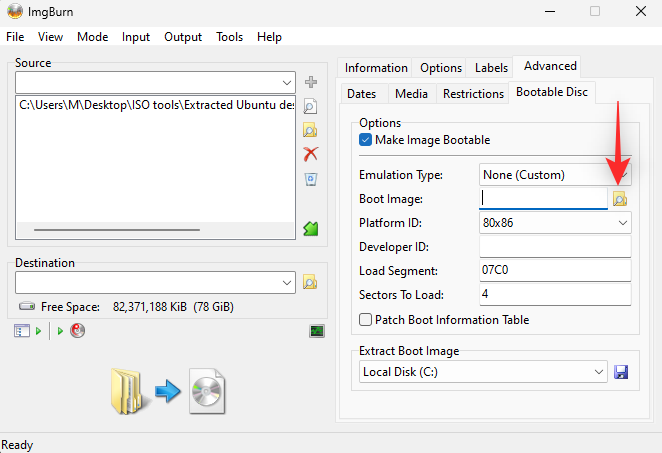Image resolution: width=662 pixels, height=453 pixels.
Task: Click the Sectors To Load field
Action: click(x=555, y=294)
